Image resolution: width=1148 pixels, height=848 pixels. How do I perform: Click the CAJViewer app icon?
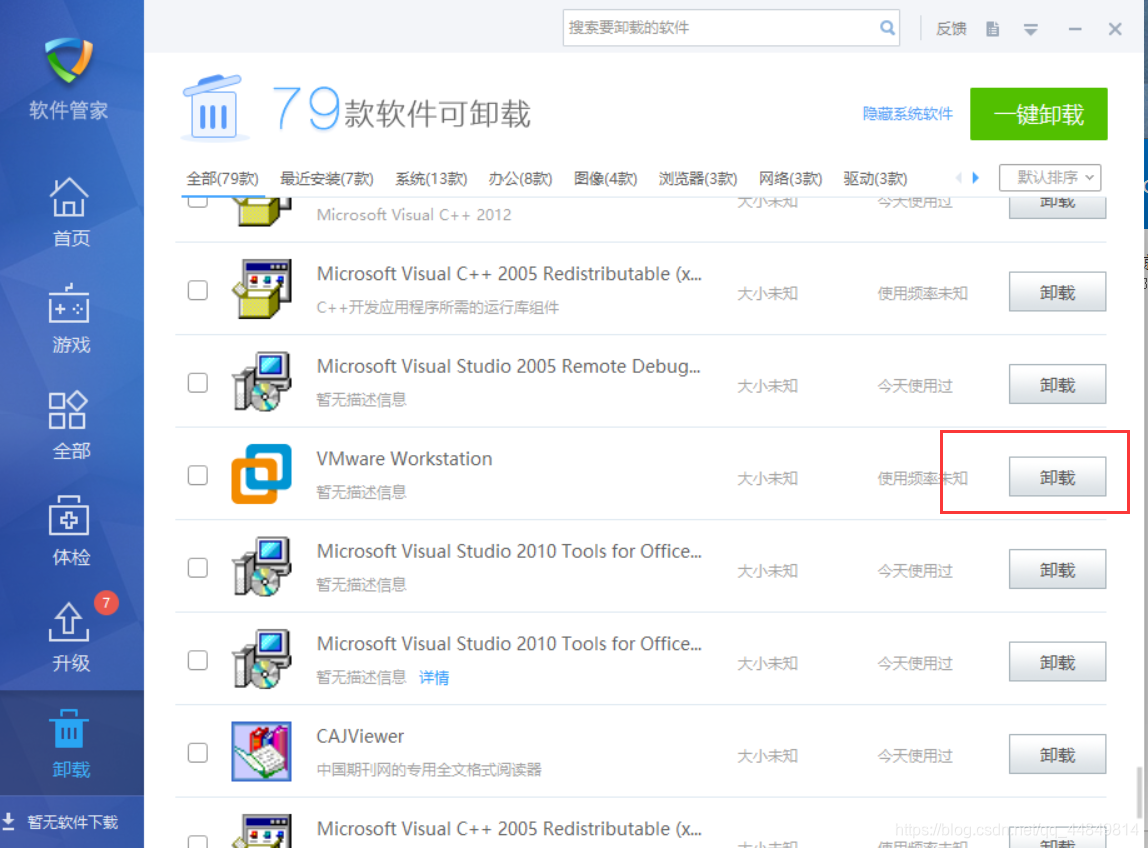(261, 751)
